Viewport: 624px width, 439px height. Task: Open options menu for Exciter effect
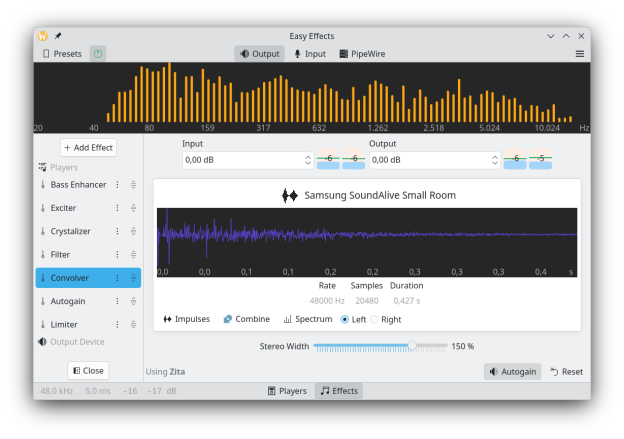[117, 208]
